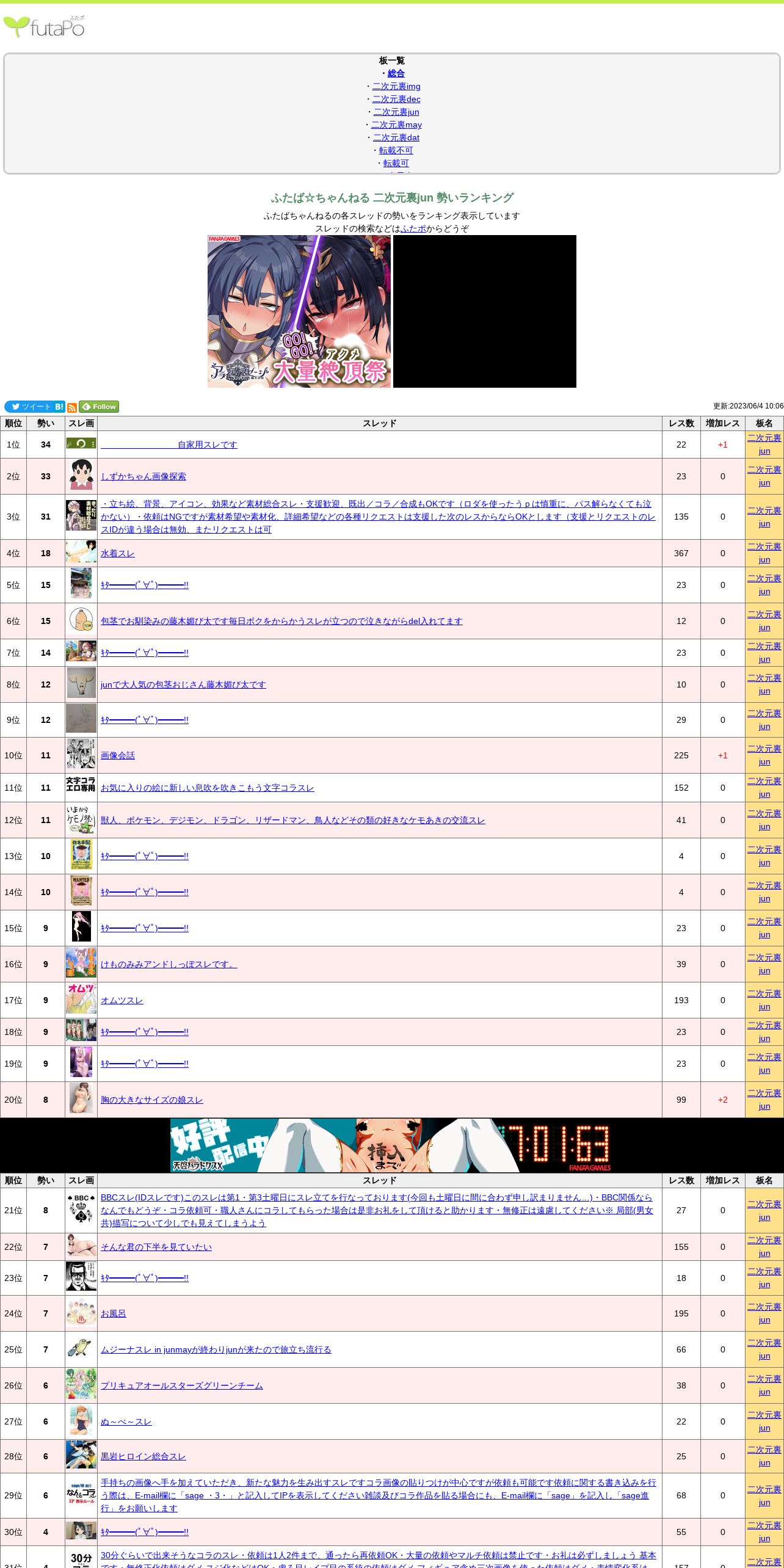Share via the Twitter ツイート button
Image resolution: width=784 pixels, height=1568 pixels.
tap(29, 407)
